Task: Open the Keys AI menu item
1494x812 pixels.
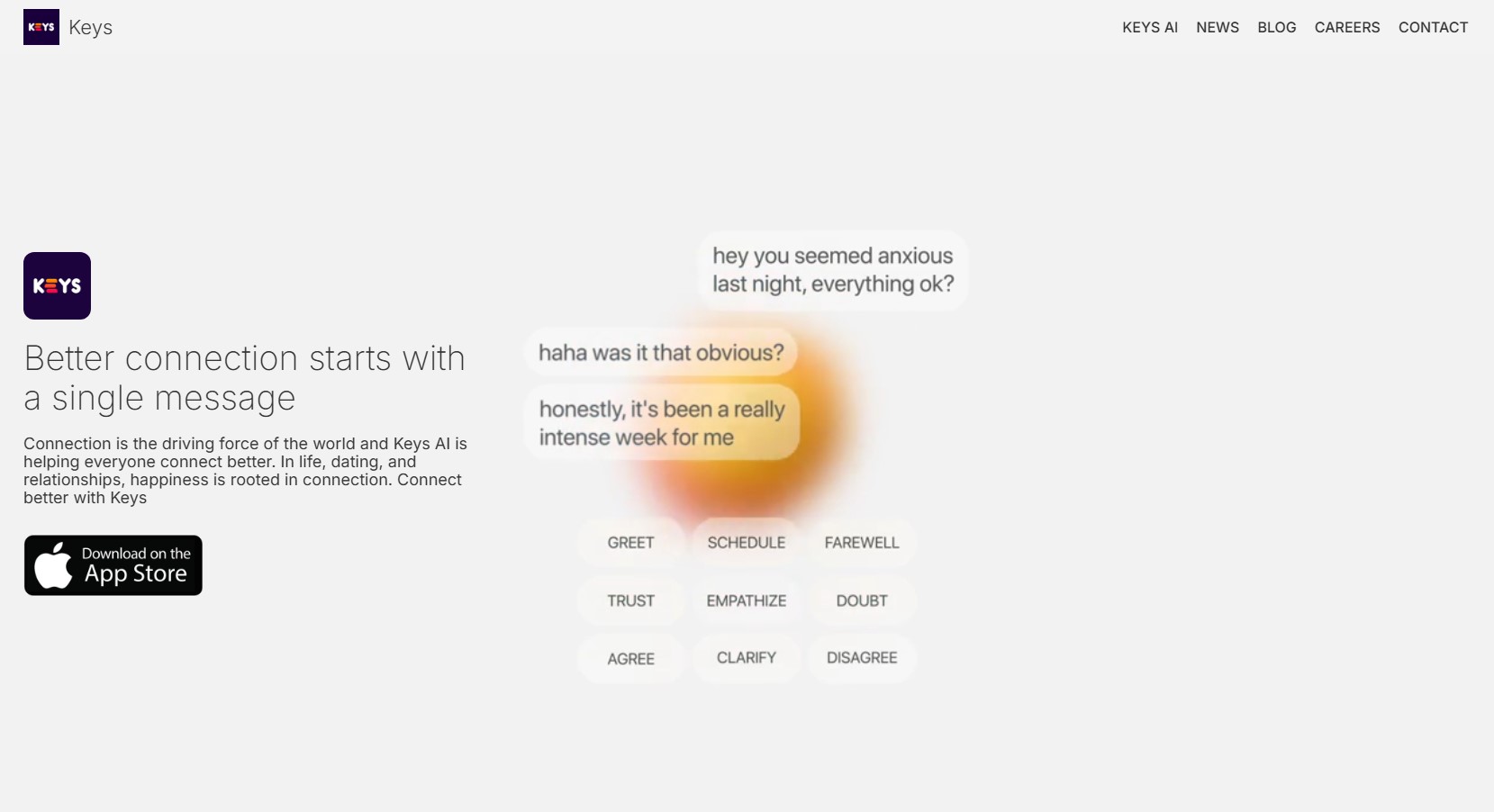Action: pos(1149,27)
